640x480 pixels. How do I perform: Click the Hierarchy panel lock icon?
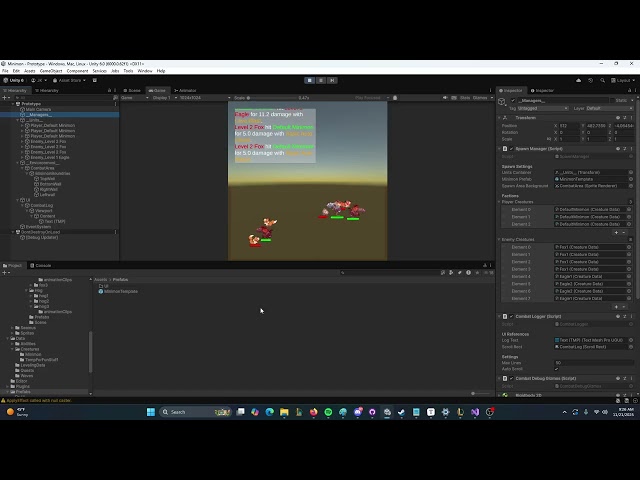click(109, 91)
